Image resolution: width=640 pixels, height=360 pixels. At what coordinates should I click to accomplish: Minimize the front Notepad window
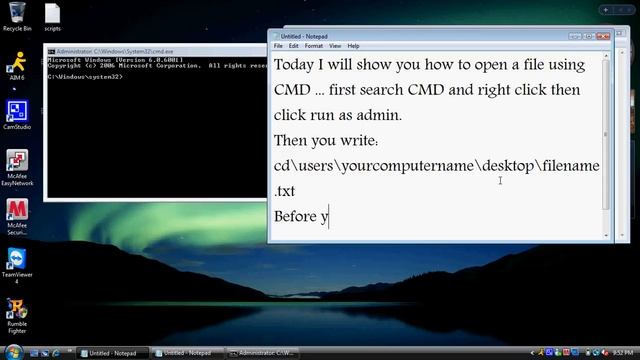(x=575, y=36)
